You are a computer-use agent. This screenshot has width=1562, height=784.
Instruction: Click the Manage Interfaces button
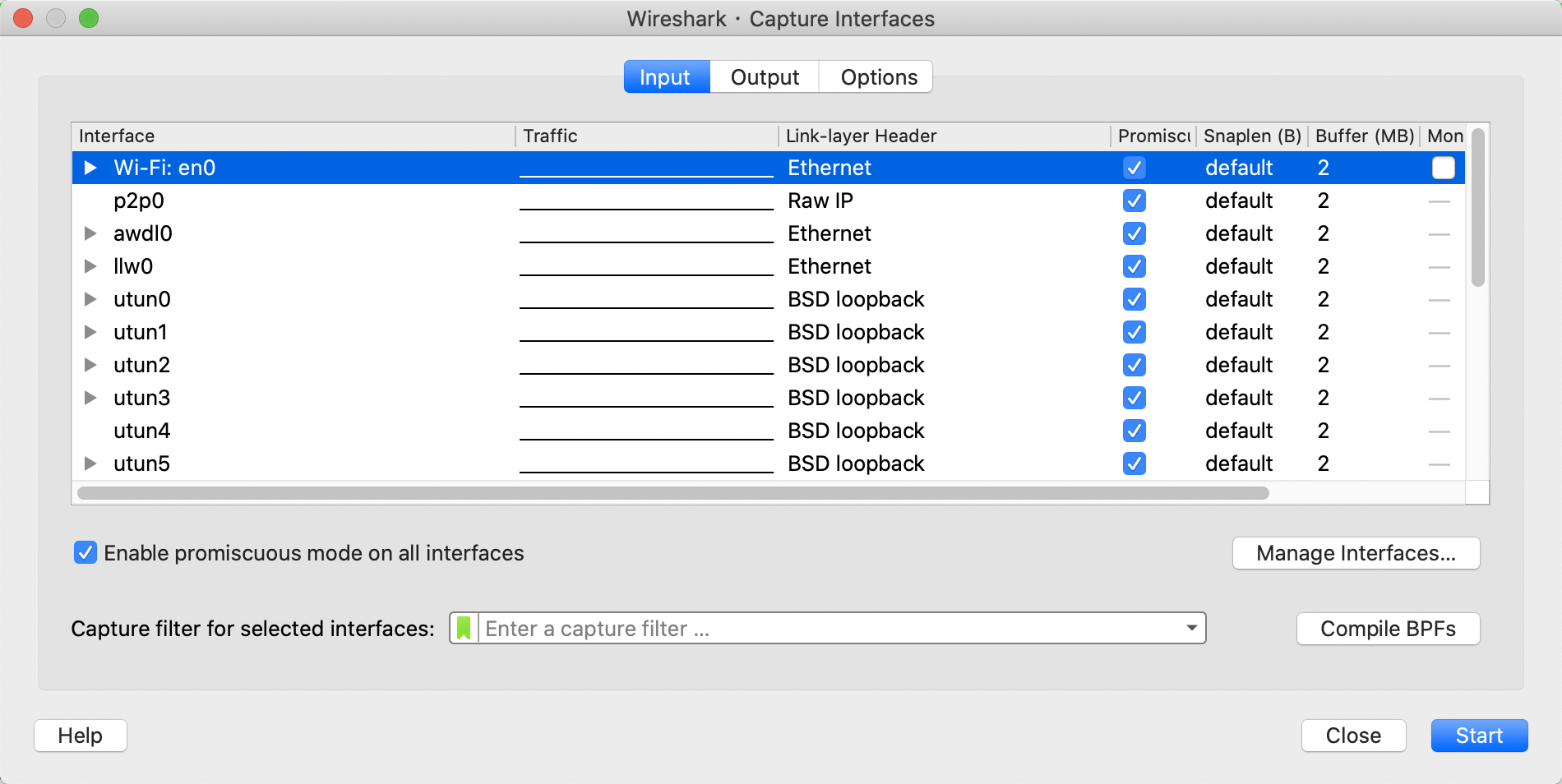pos(1356,553)
